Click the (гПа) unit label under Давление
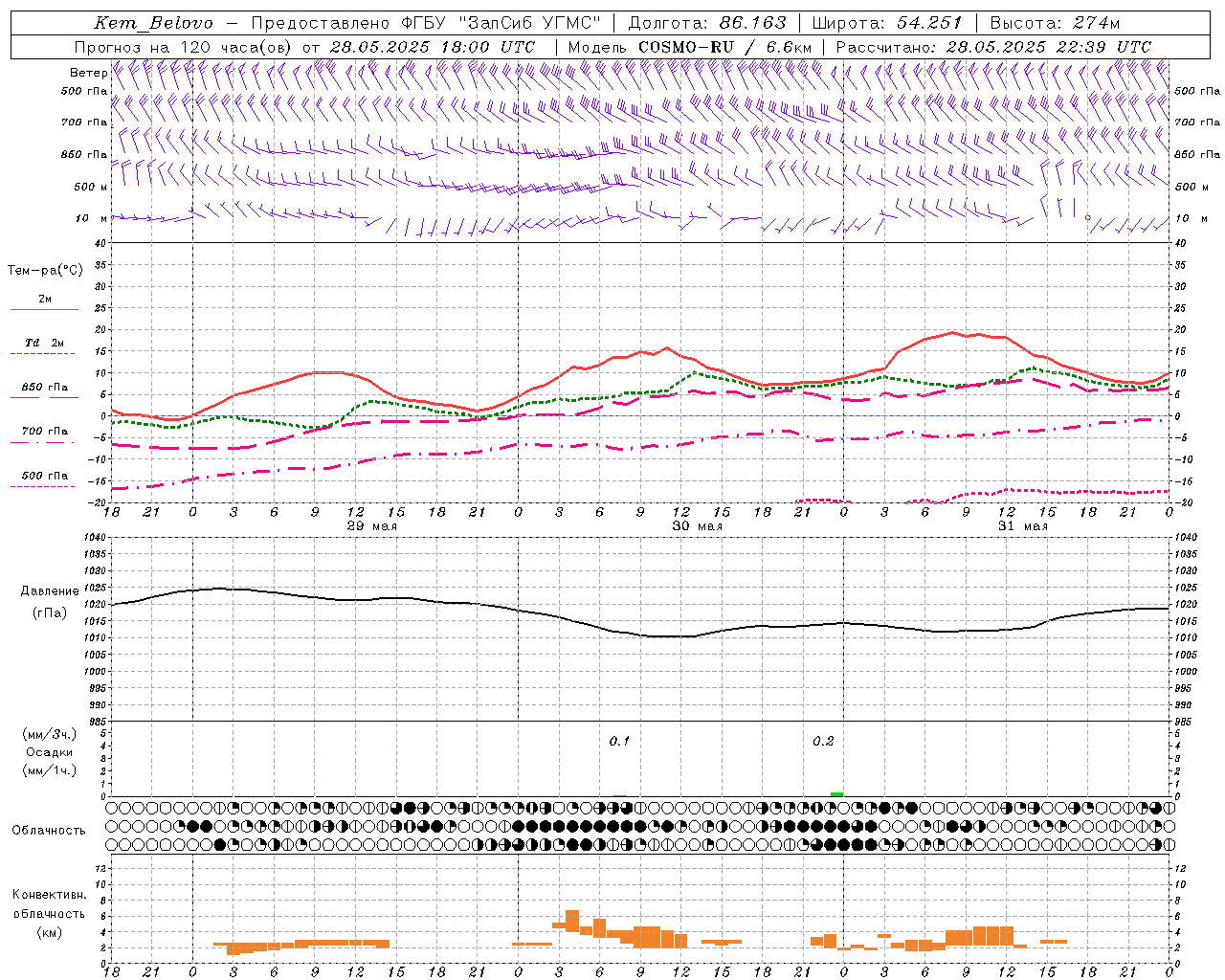The image size is (1225, 980). (x=50, y=612)
